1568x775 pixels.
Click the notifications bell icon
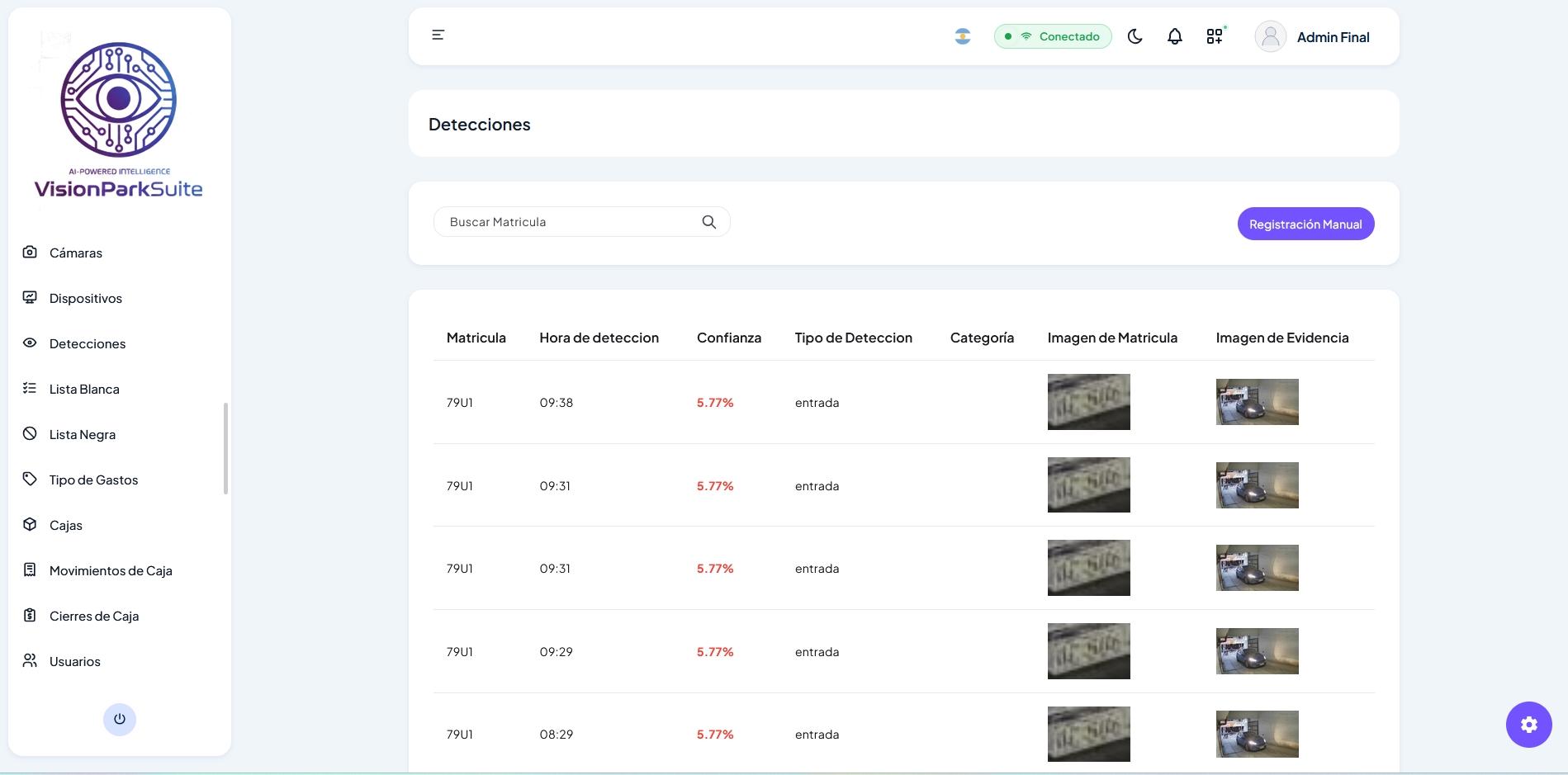coord(1174,35)
